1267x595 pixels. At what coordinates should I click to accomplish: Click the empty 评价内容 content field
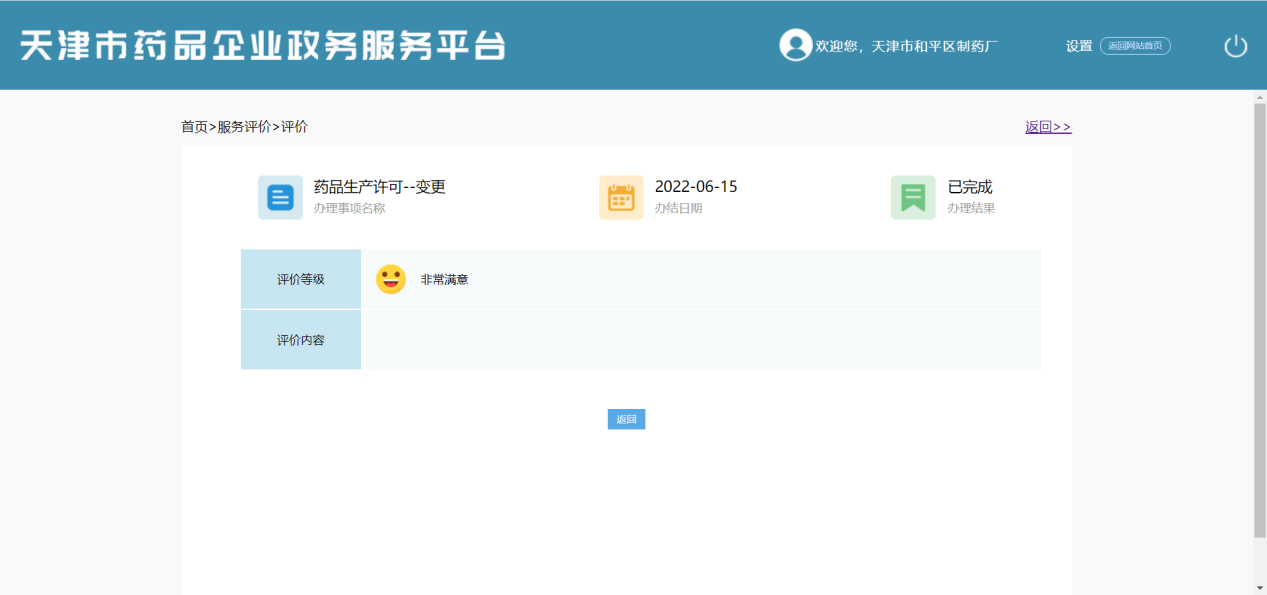[x=700, y=340]
